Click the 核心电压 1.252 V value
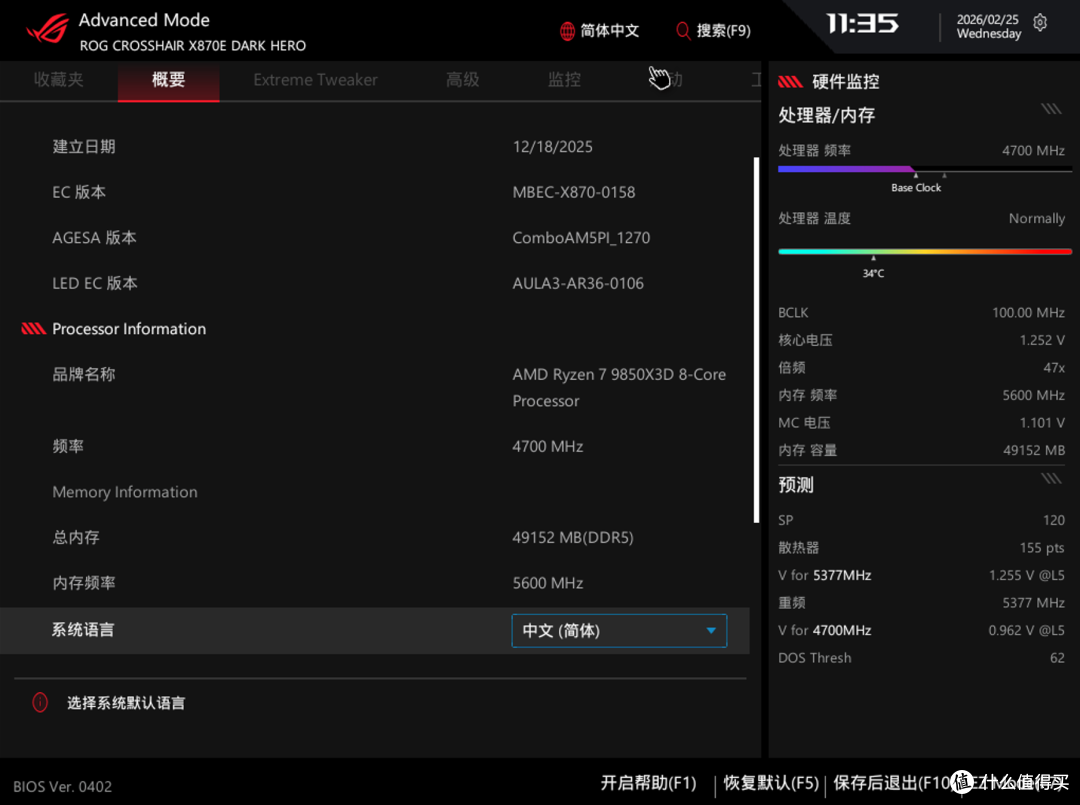This screenshot has height=805, width=1080. click(1042, 340)
